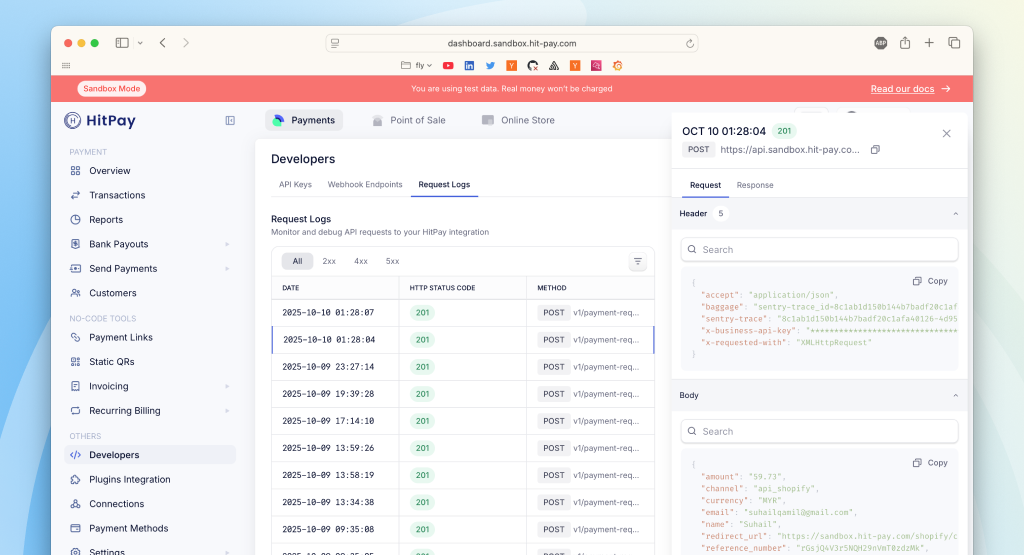Open Twitter bookmark in favorites bar
The height and width of the screenshot is (555, 1024).
pyautogui.click(x=490, y=65)
